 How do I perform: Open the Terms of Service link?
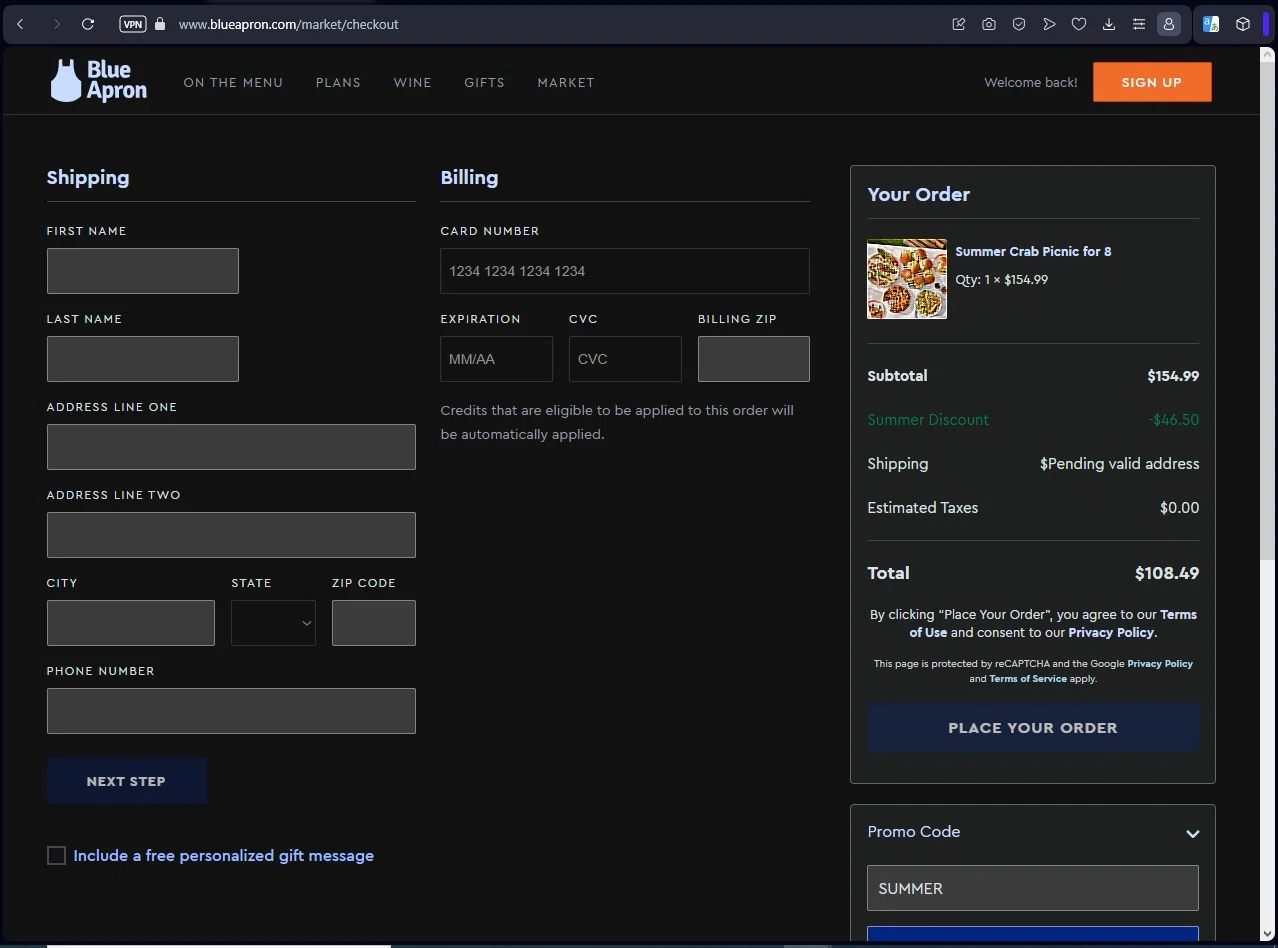point(1027,679)
